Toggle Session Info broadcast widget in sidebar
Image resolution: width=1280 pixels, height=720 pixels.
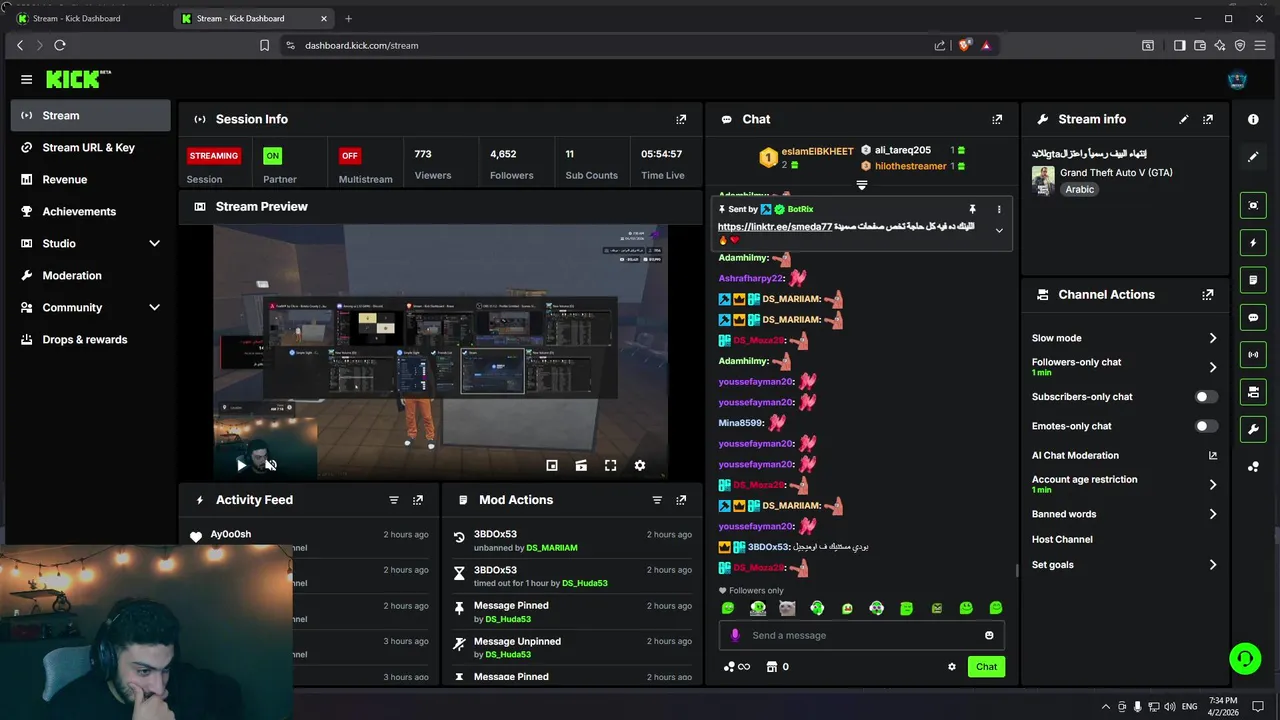coord(1253,354)
